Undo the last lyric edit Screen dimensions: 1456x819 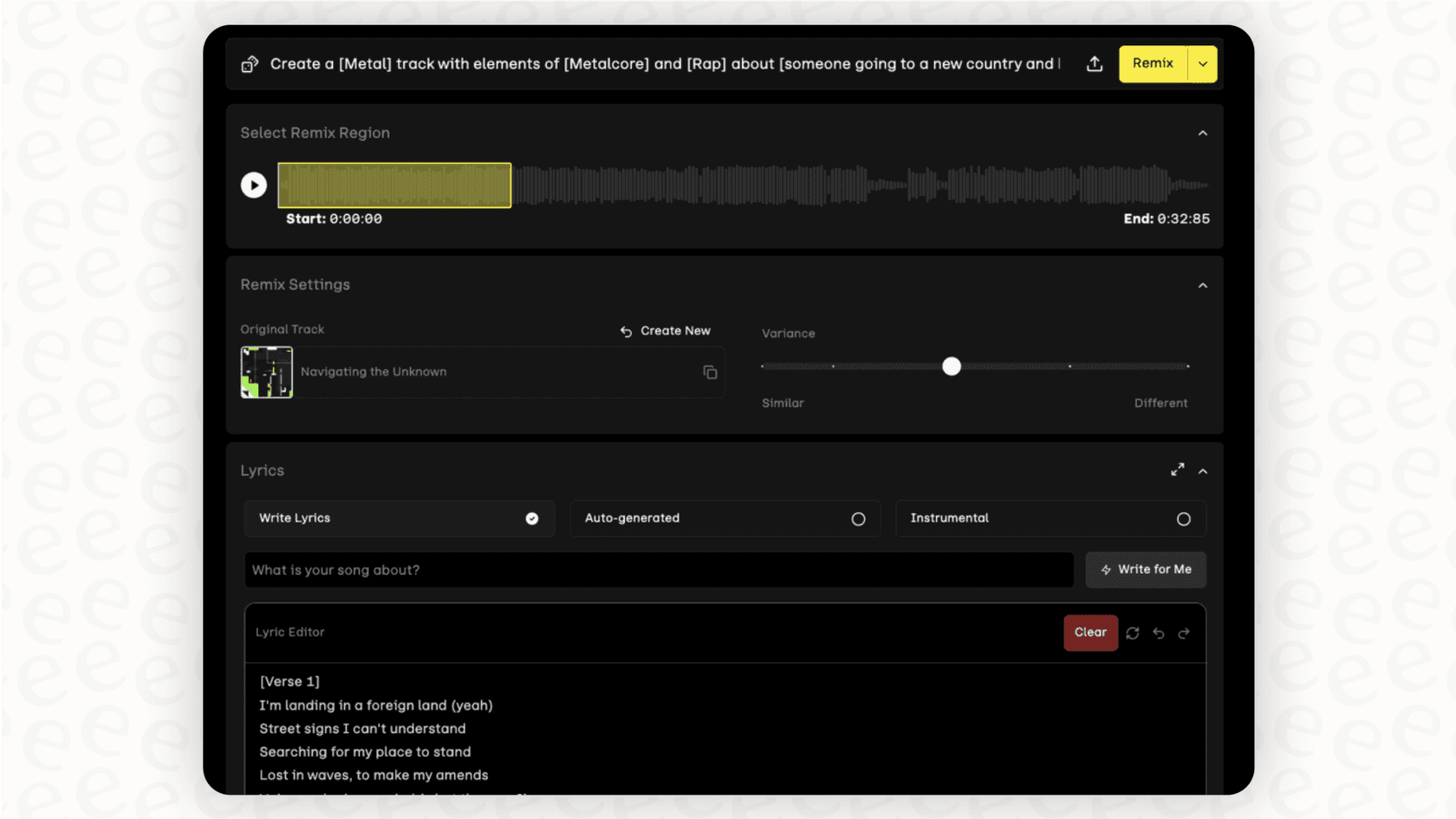click(x=1159, y=633)
